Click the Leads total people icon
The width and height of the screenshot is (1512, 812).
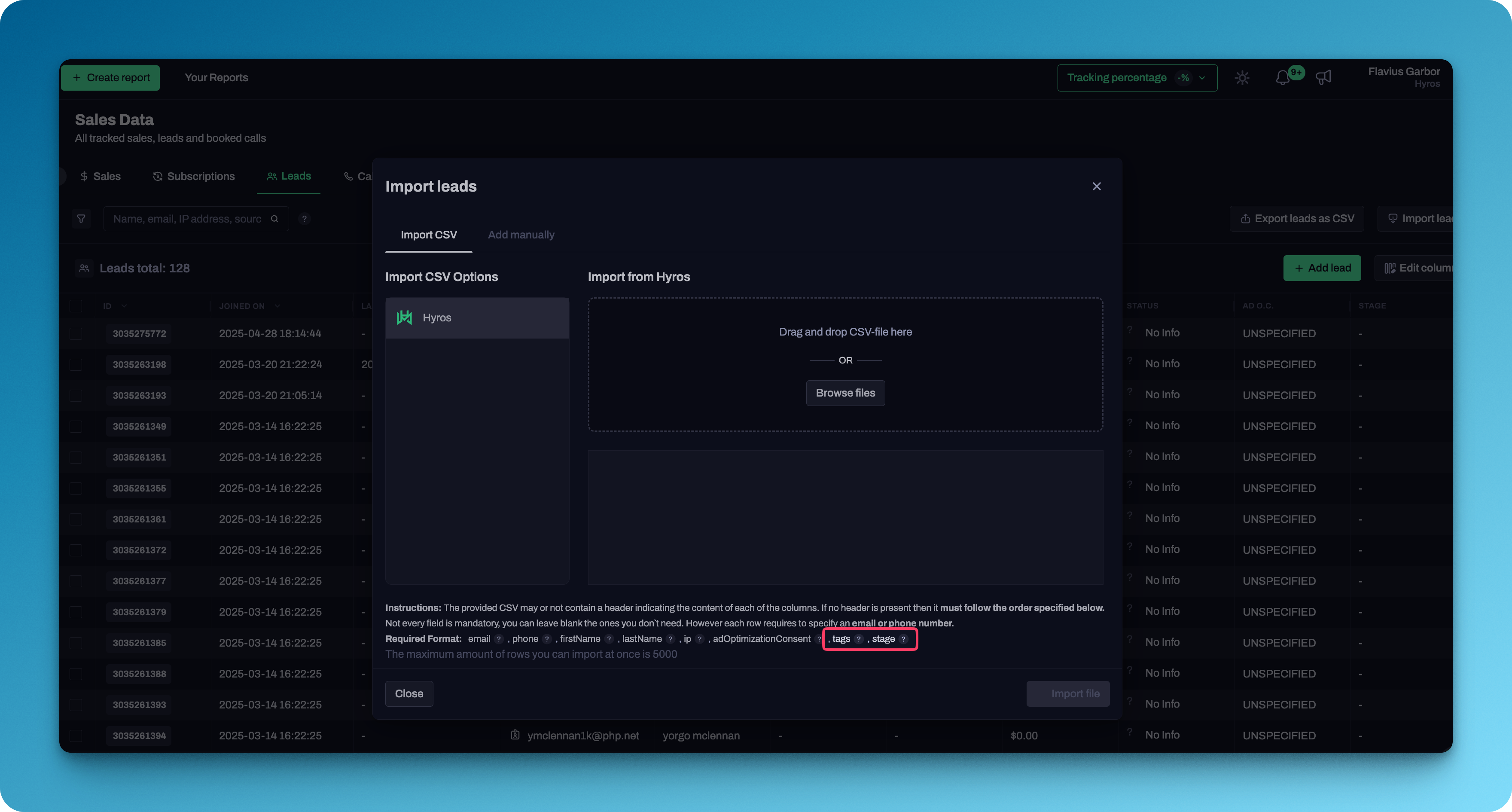[x=85, y=269]
